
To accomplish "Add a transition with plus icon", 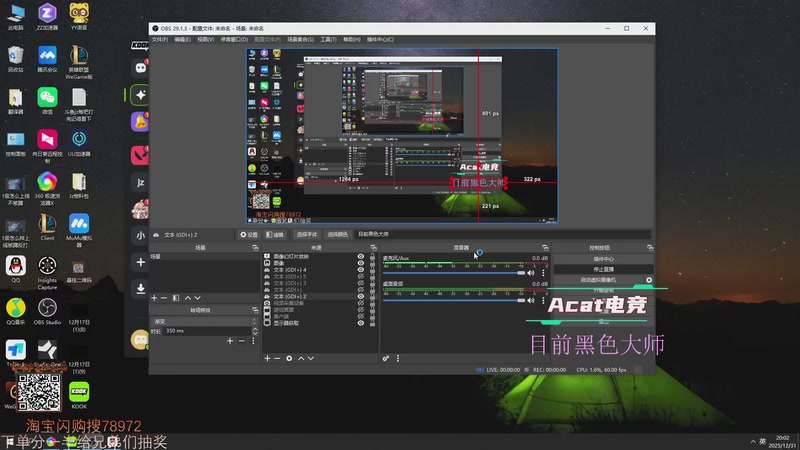I will (230, 341).
